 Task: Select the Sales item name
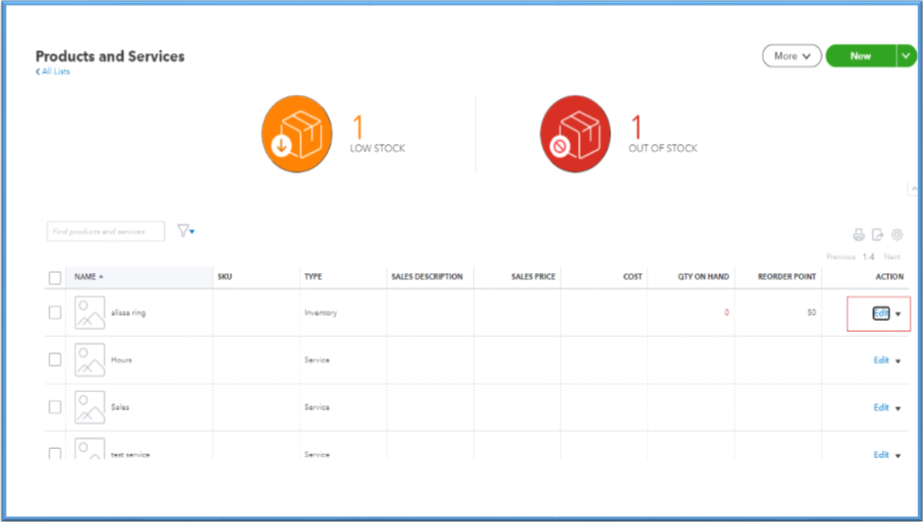(120, 407)
